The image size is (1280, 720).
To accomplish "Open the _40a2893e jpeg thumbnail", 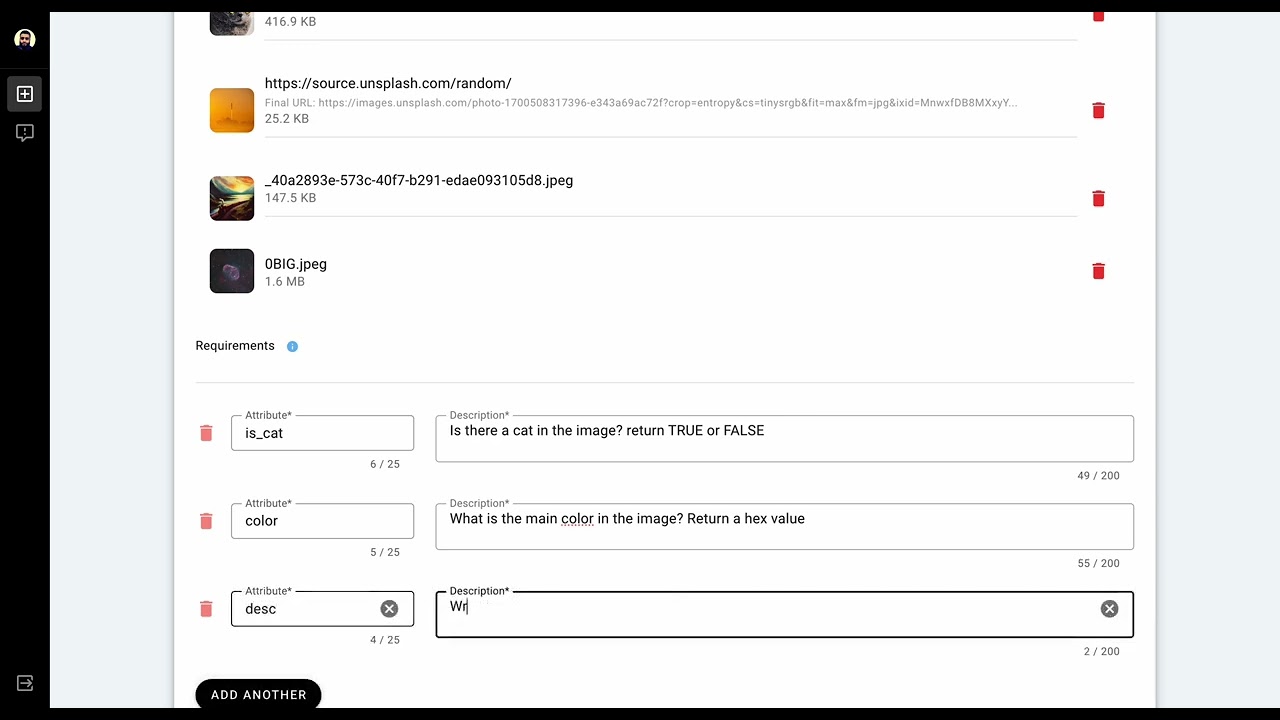I will click(x=232, y=198).
